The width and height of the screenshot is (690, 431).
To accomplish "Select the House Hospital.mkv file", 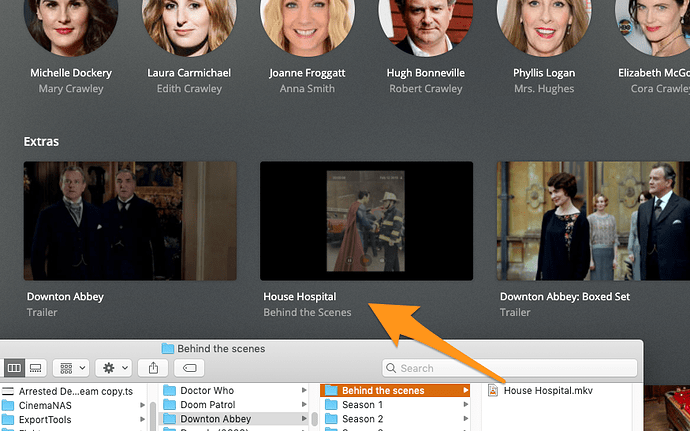I will (x=548, y=390).
